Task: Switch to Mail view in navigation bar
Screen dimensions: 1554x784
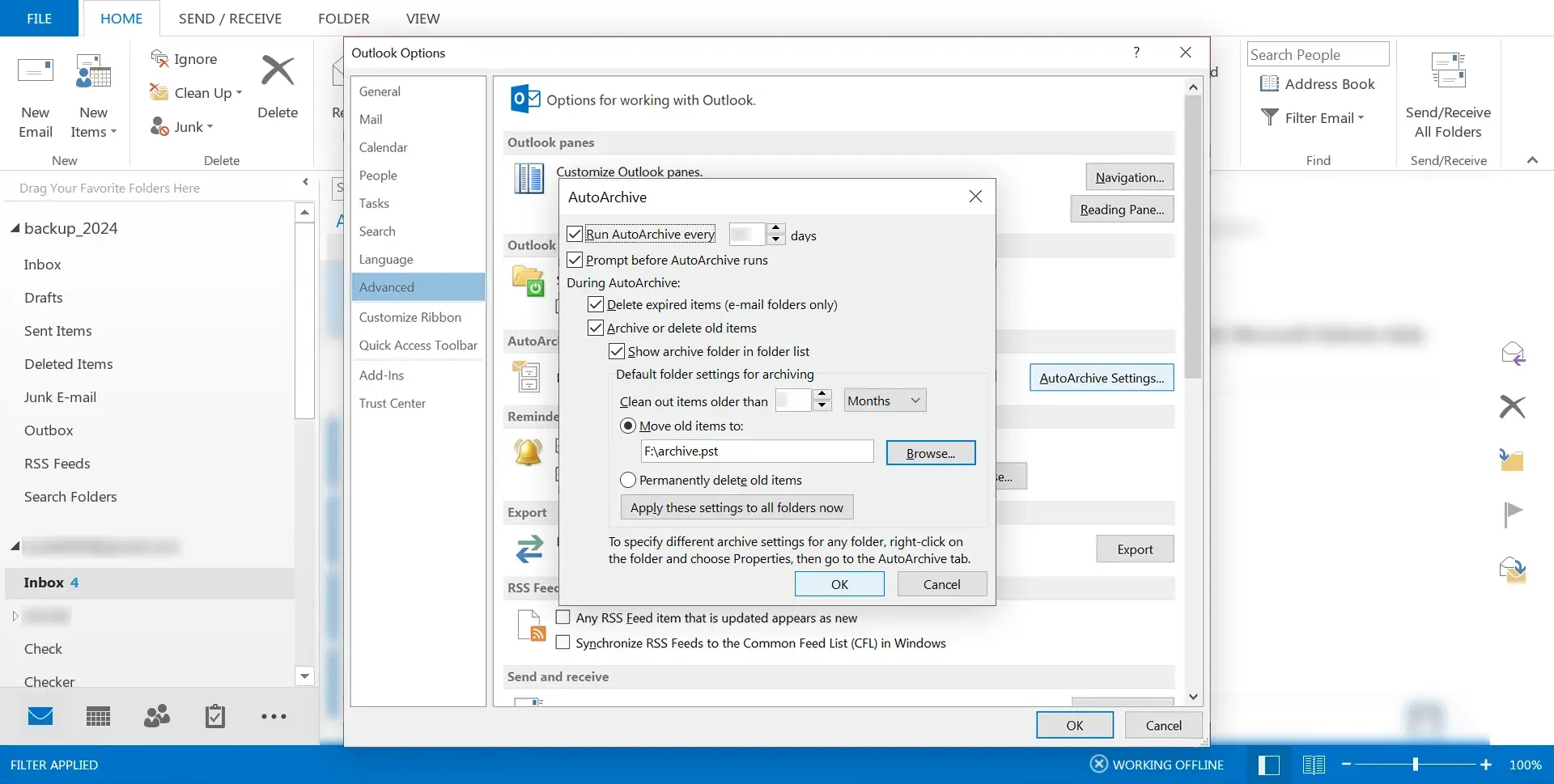Action: pos(40,716)
